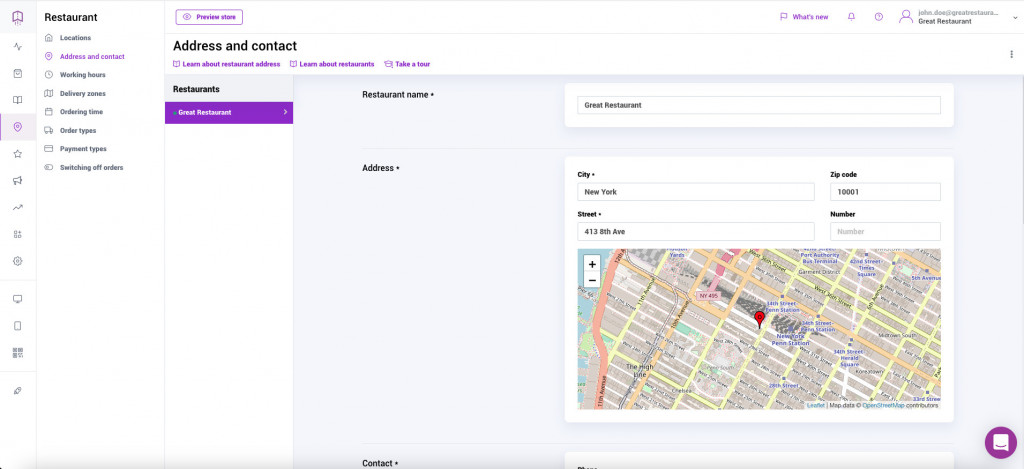Open the help question mark icon

[x=879, y=17]
